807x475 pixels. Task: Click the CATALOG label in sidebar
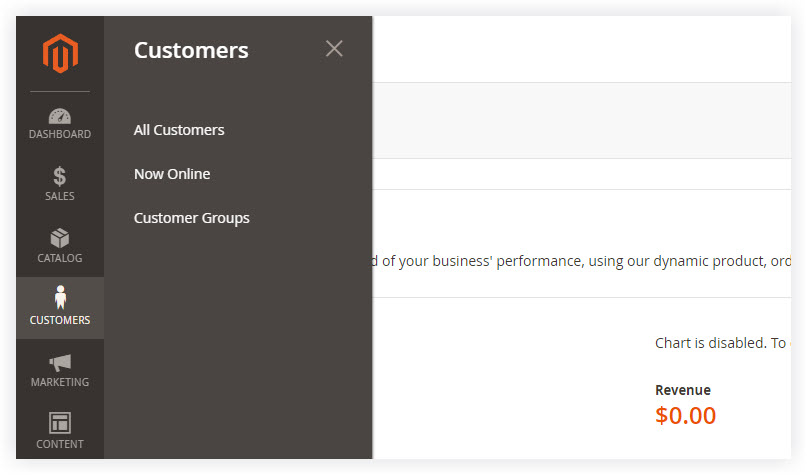[60, 258]
